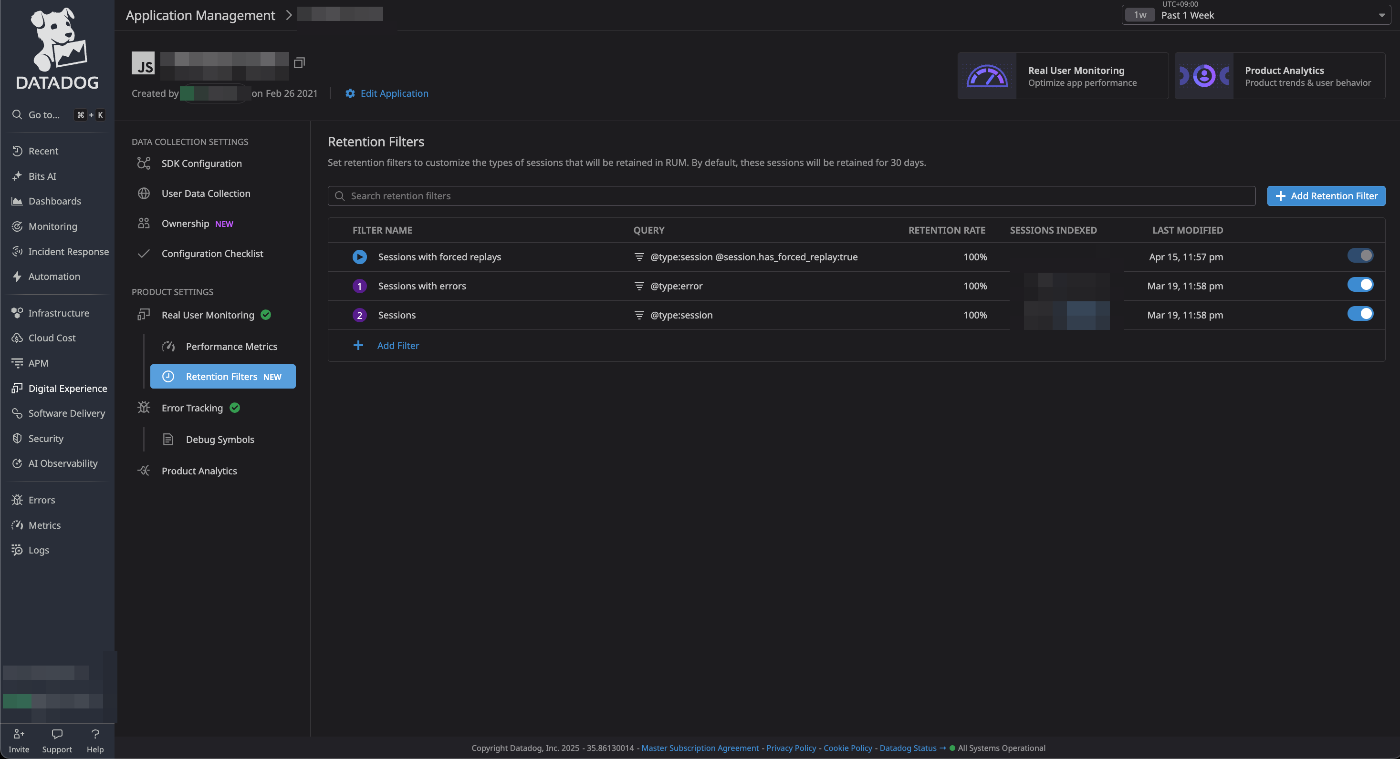Viewport: 1400px width, 759px height.
Task: Click the green check beside Error Tracking
Action: point(235,408)
